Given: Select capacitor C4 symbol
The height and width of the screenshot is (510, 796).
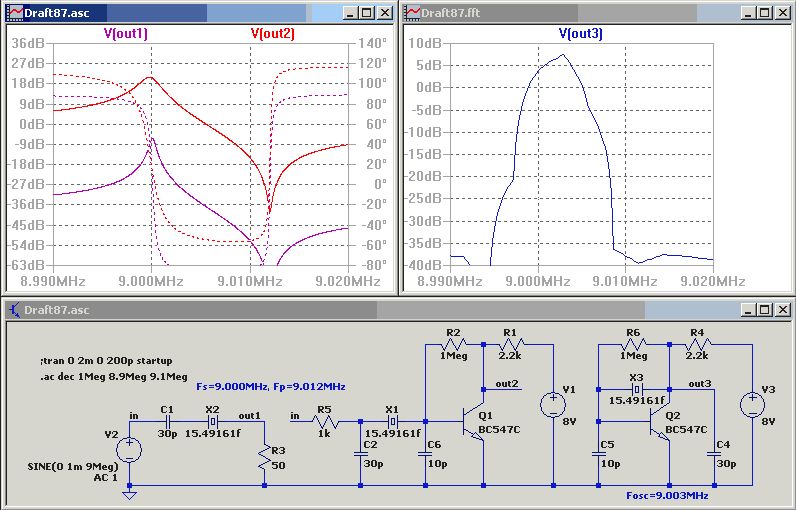Looking at the screenshot, I should [714, 454].
